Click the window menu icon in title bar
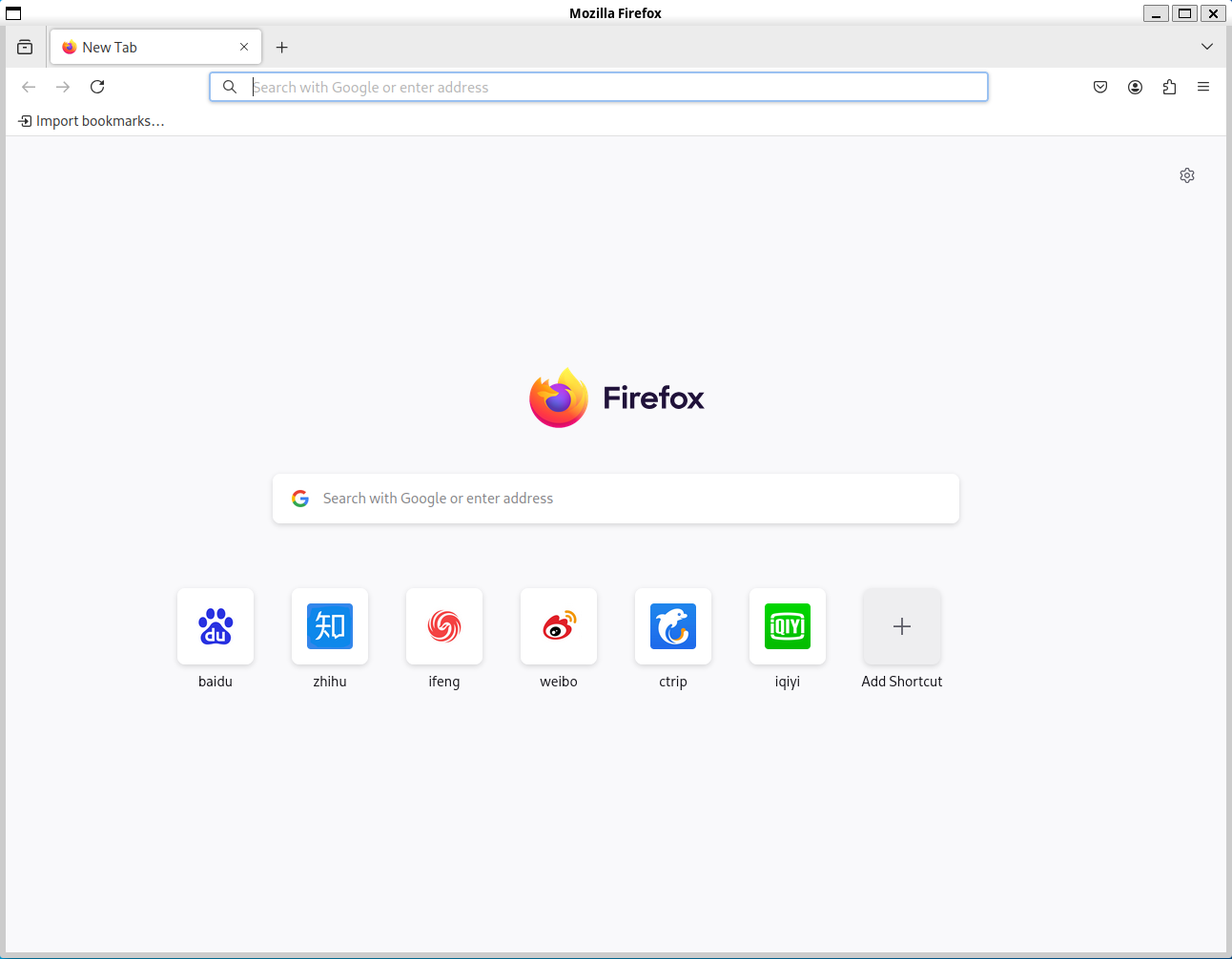This screenshot has height=959, width=1232. pos(13,13)
